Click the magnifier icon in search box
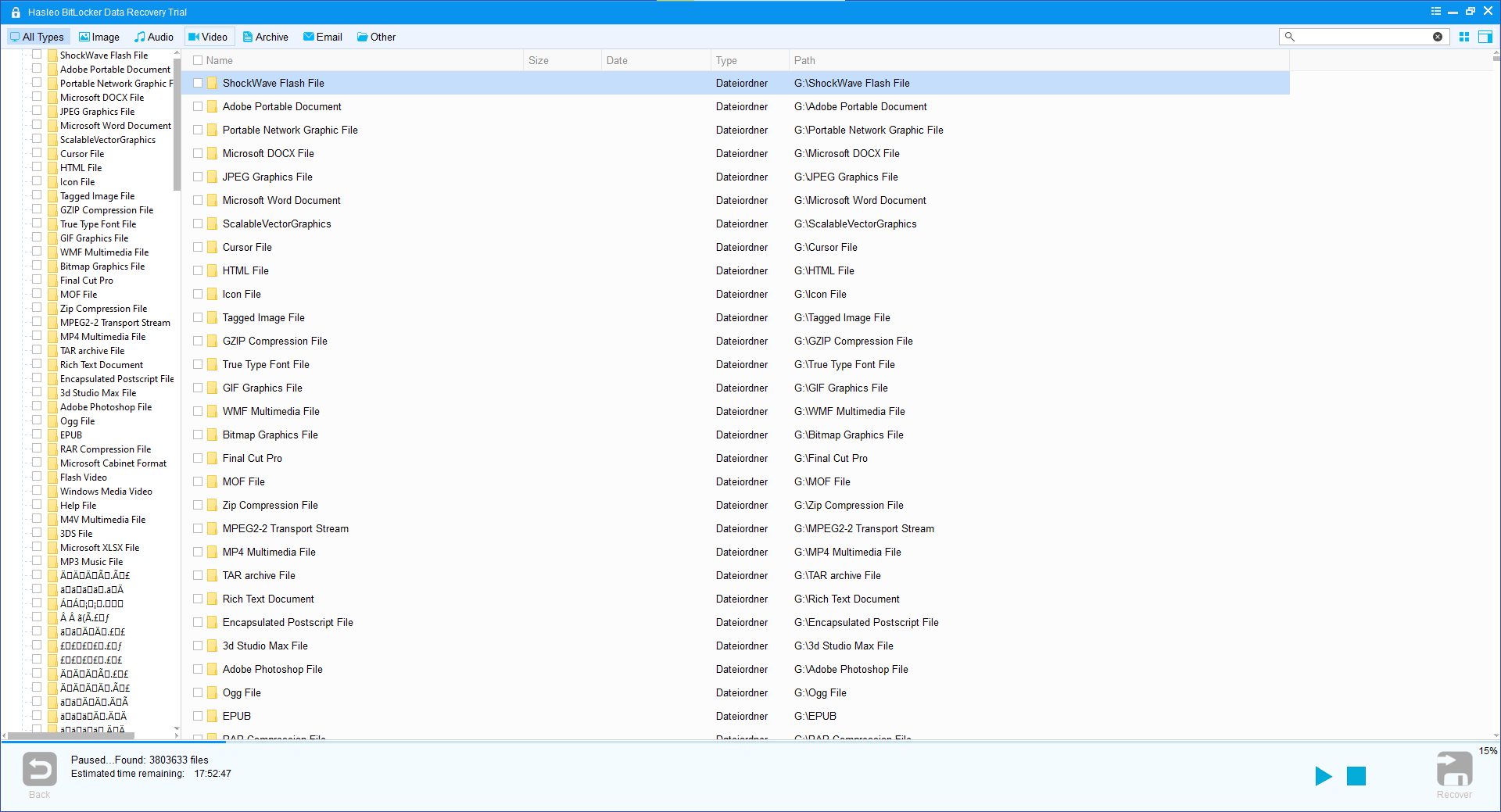Image resolution: width=1501 pixels, height=812 pixels. [x=1290, y=37]
